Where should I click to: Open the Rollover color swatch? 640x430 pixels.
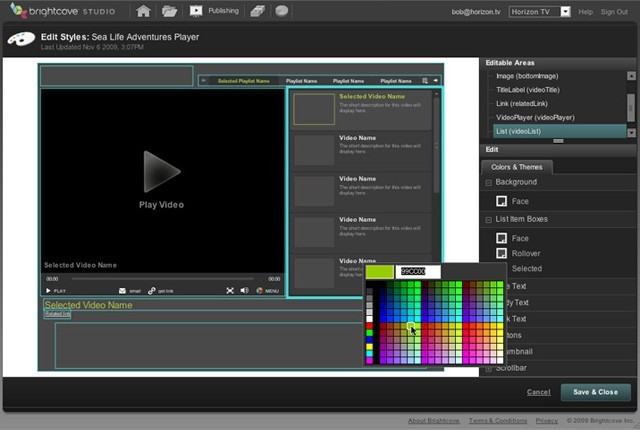(x=501, y=253)
